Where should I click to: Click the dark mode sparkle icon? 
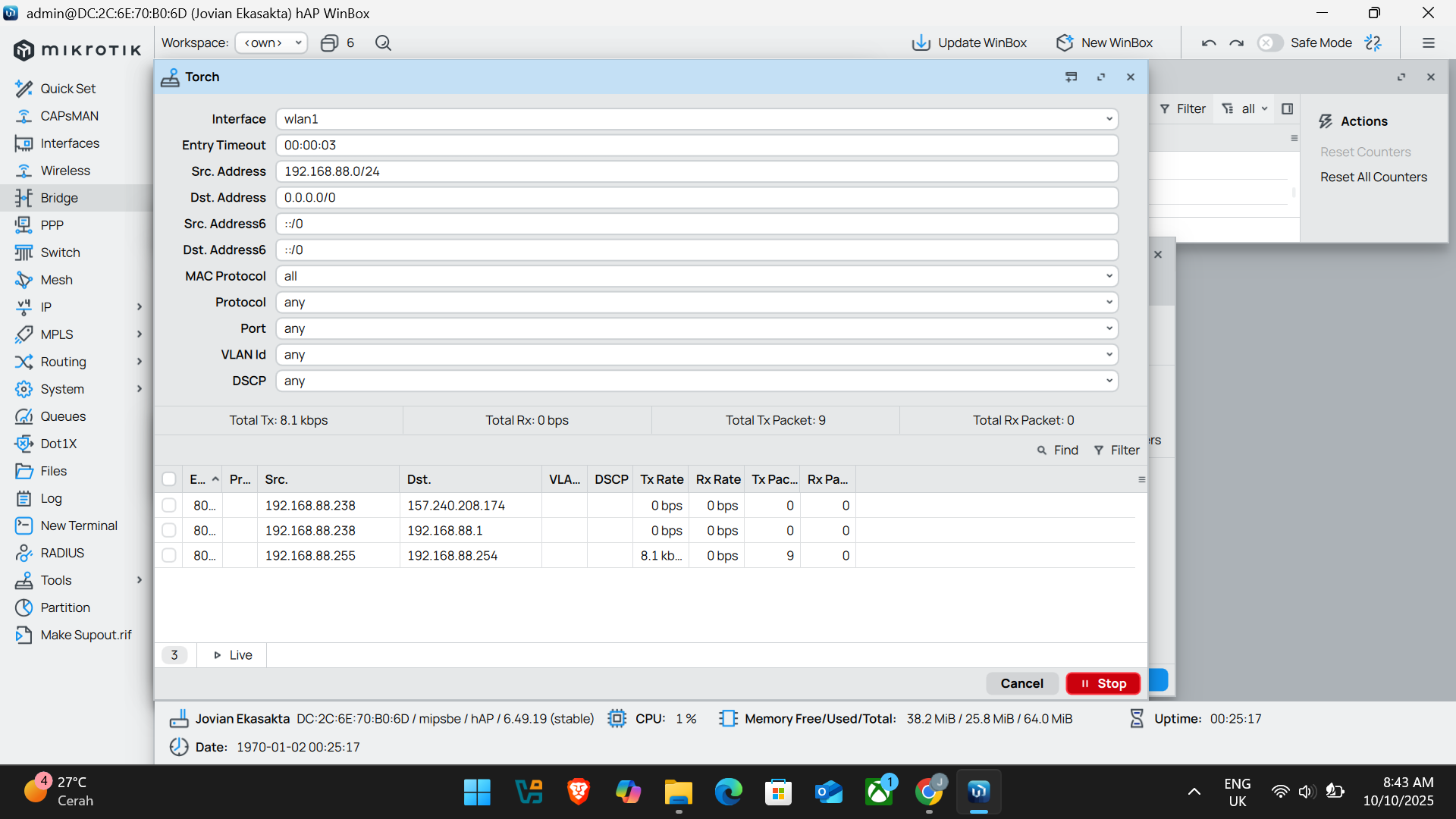(x=1373, y=43)
